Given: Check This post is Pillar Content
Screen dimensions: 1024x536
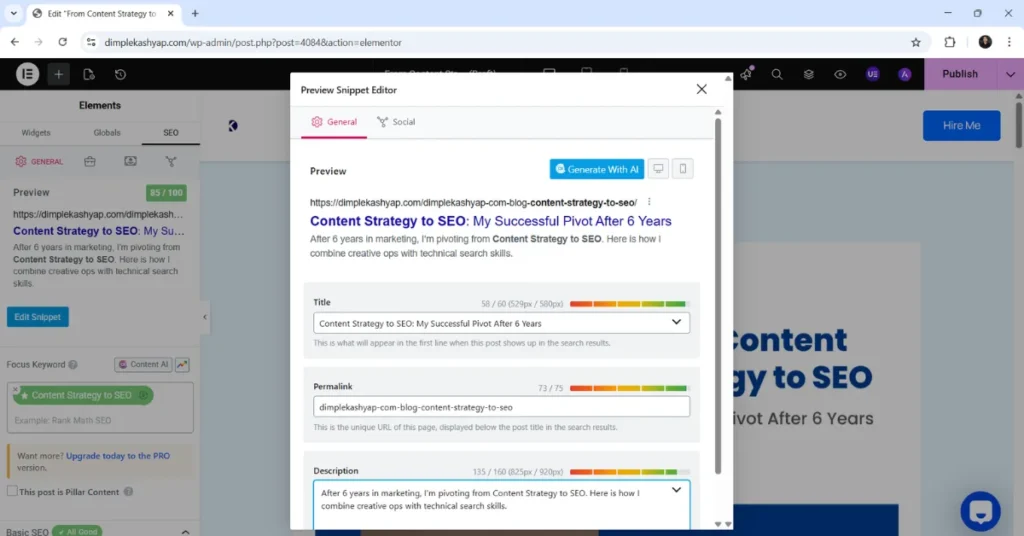Looking at the screenshot, I should coord(12,491).
